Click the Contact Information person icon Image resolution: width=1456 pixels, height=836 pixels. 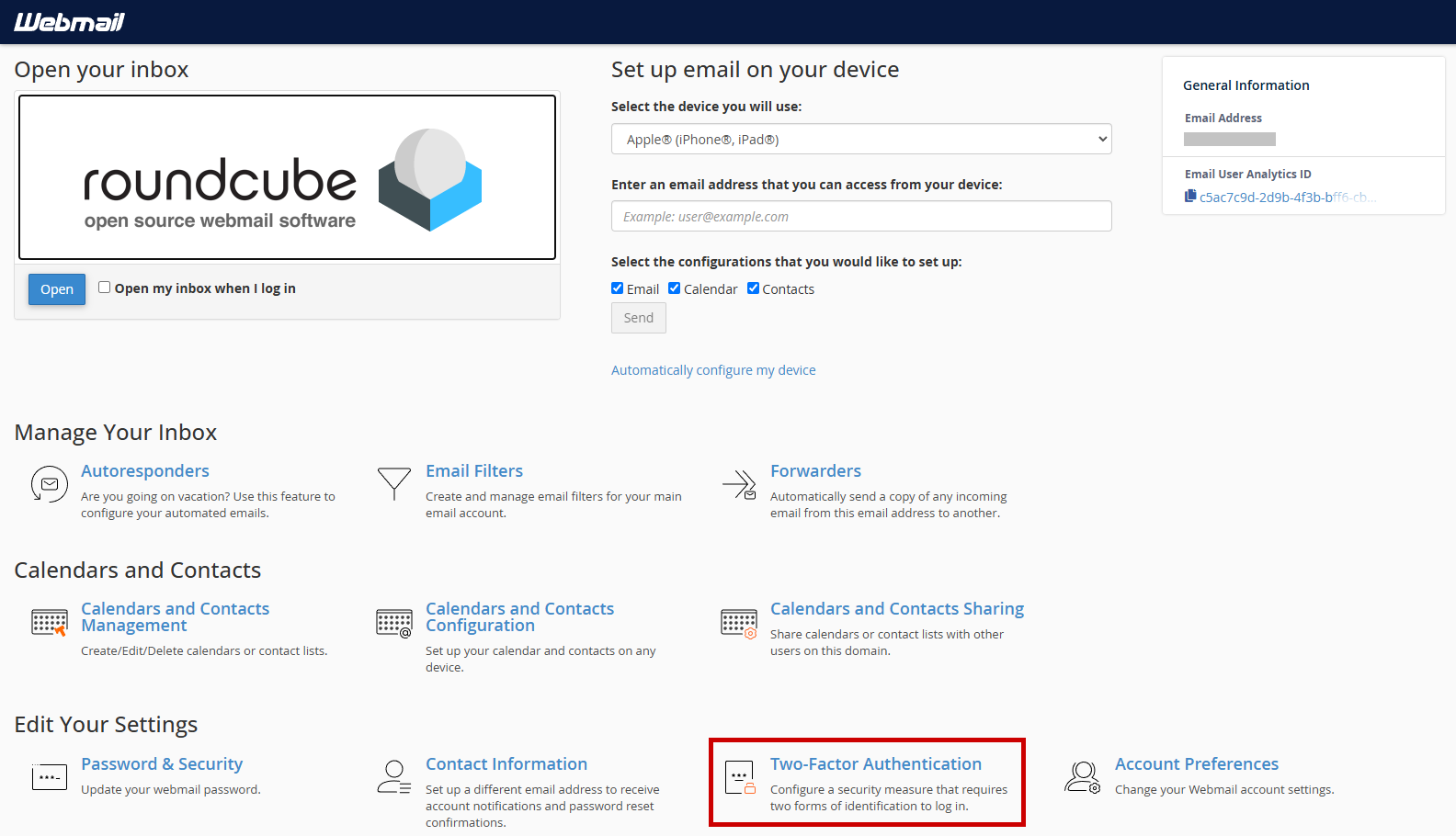[393, 776]
